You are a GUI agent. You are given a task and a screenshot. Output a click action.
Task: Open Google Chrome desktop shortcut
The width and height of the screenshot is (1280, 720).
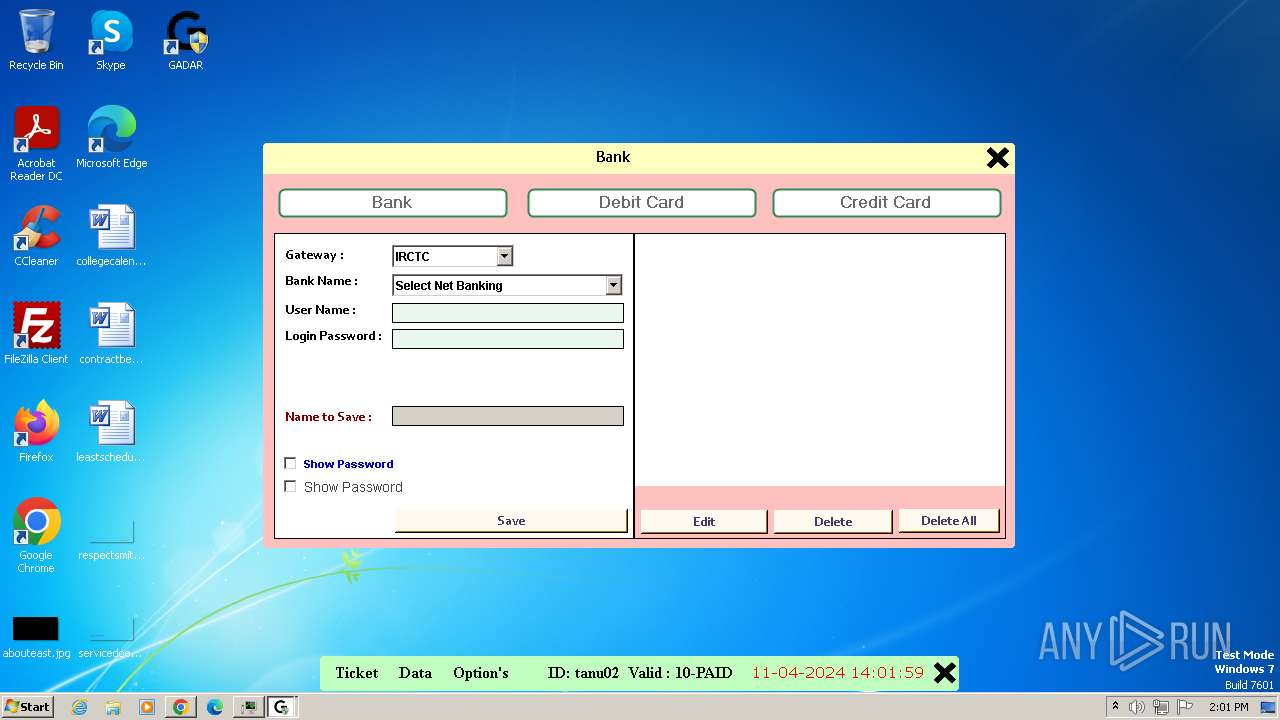point(36,536)
